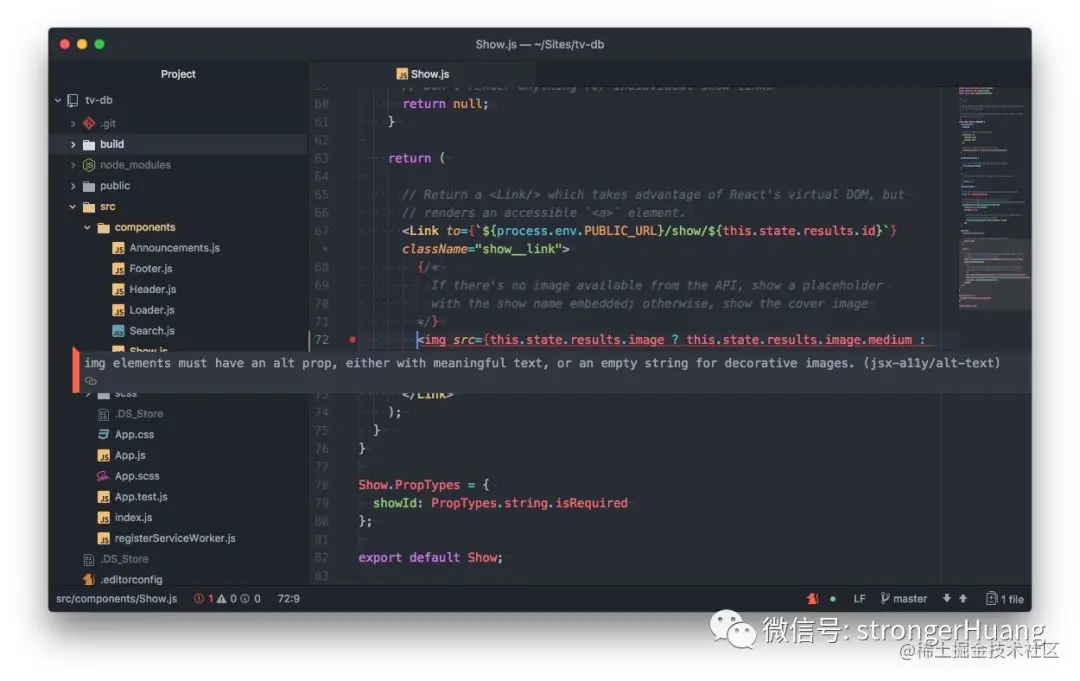Click the JS icon beside Loader.js
The width and height of the screenshot is (1080, 681).
(x=118, y=310)
